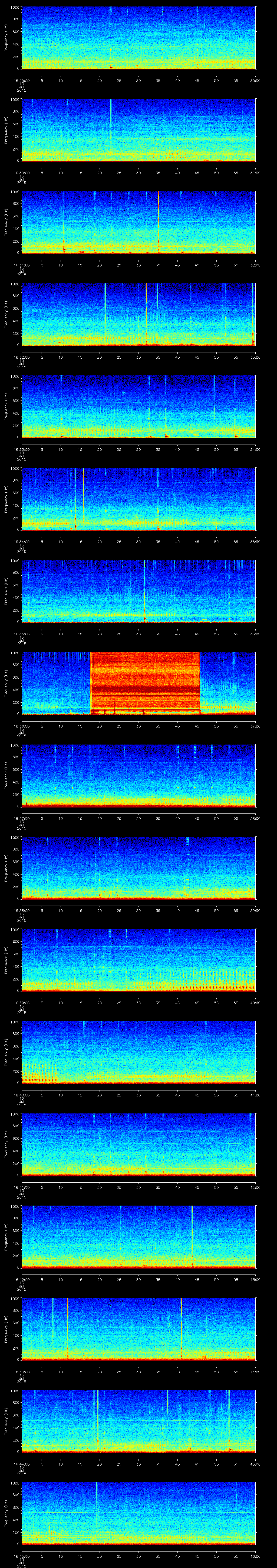
Task: Click the 16:42:00 start time label
Action: tap(22, 1279)
